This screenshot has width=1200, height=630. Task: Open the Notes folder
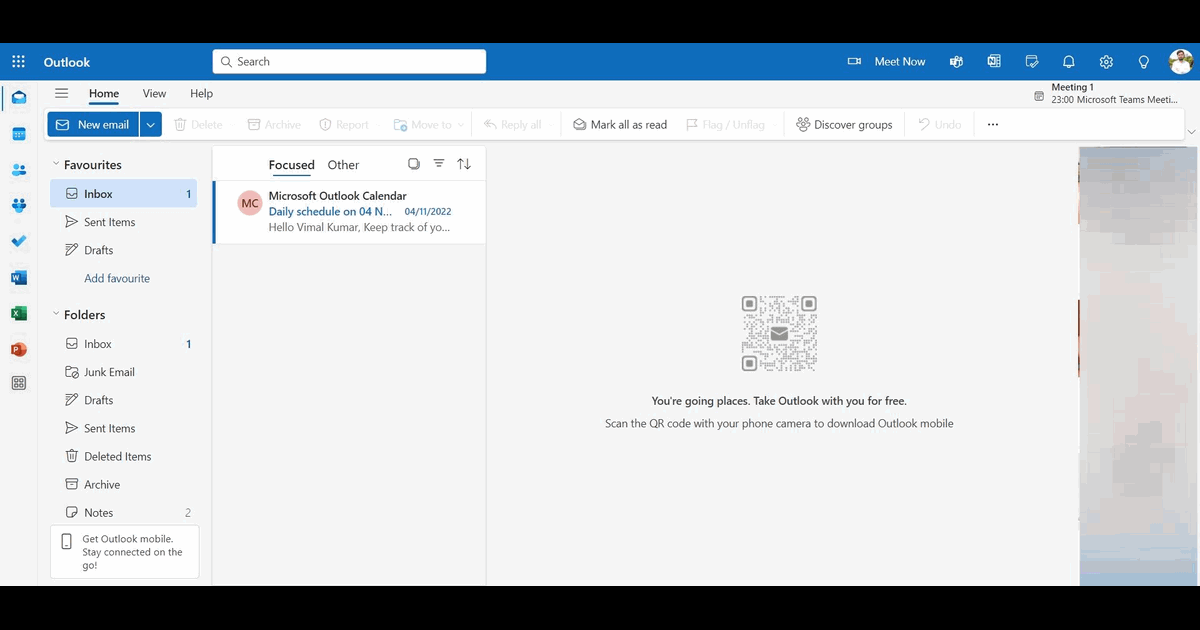(123, 512)
